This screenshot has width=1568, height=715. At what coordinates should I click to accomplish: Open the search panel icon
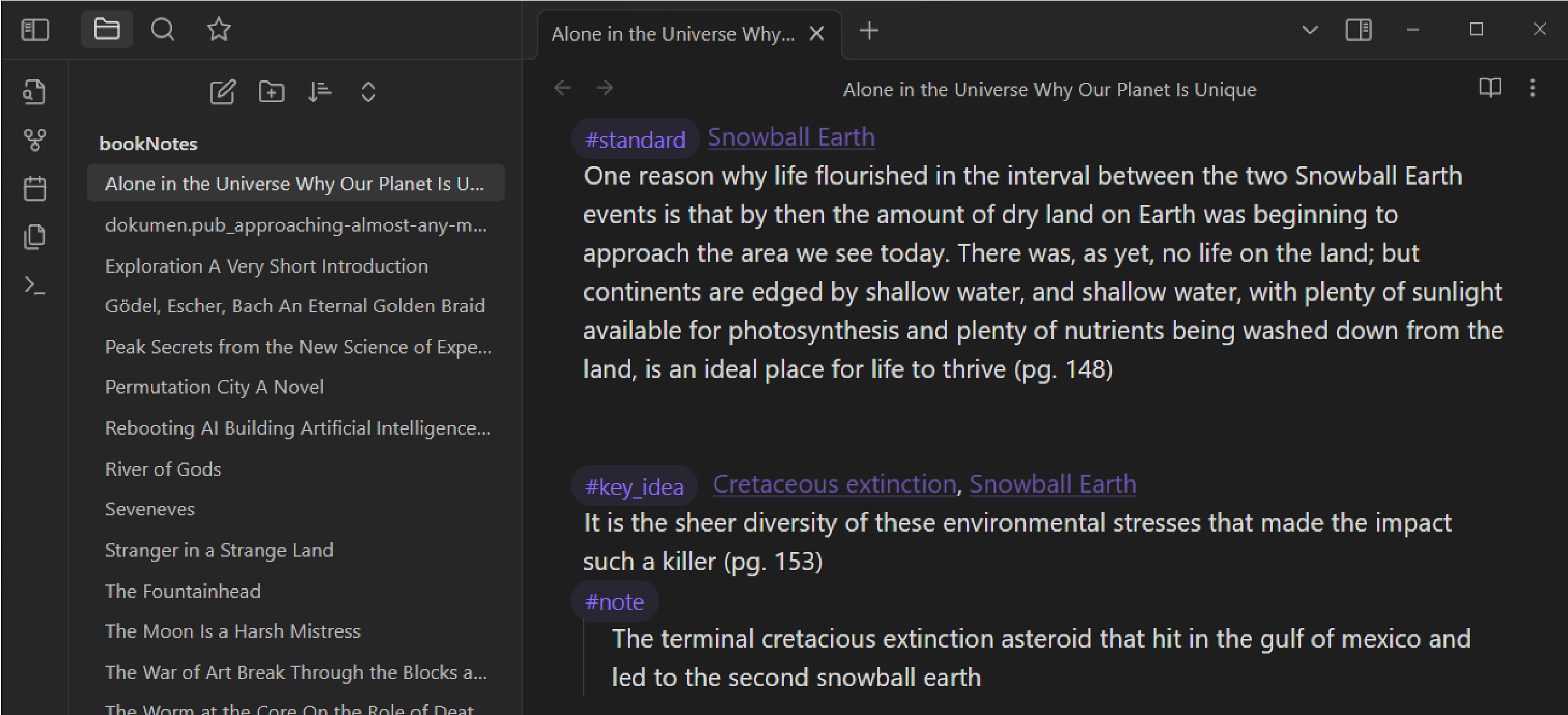click(x=162, y=29)
